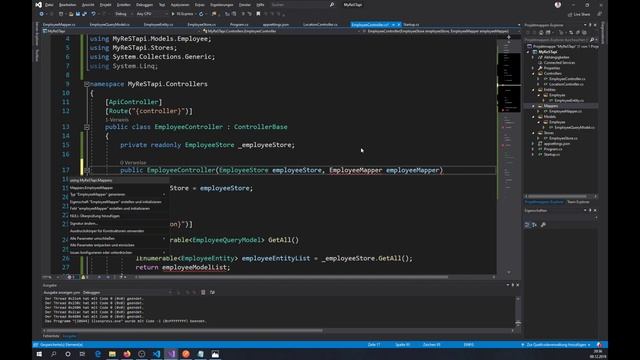Screen dimensions: 640x360
Task: Select MyReSTapi project in Solution Explorer
Action: [547, 52]
